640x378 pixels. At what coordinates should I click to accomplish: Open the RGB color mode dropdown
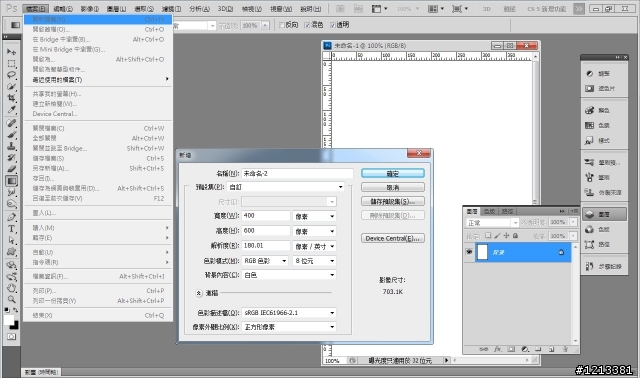tap(265, 260)
